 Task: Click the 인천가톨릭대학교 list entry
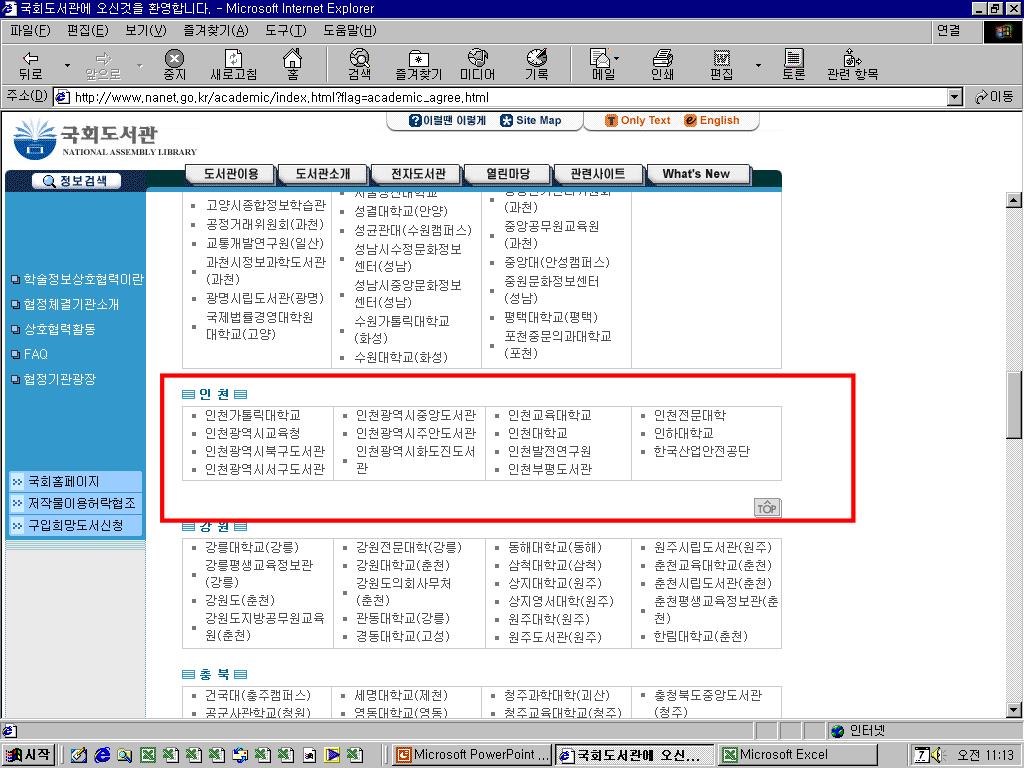(x=253, y=415)
